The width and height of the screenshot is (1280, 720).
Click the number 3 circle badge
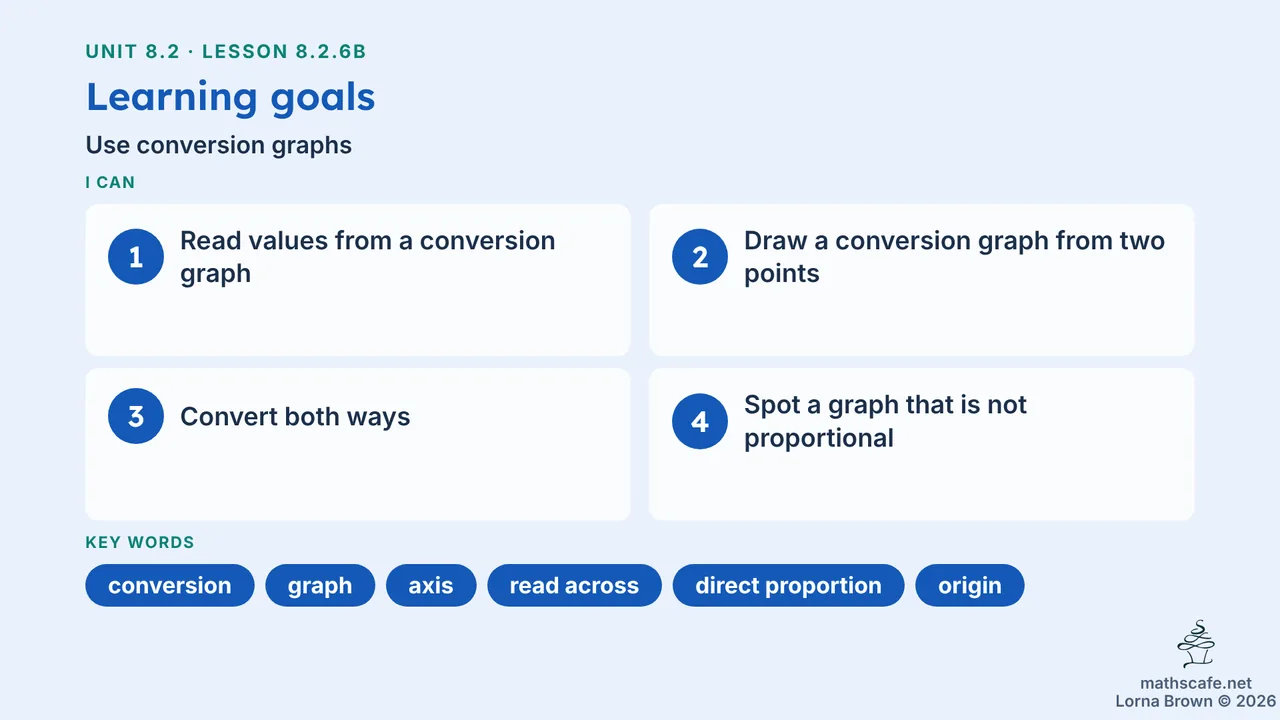click(136, 416)
